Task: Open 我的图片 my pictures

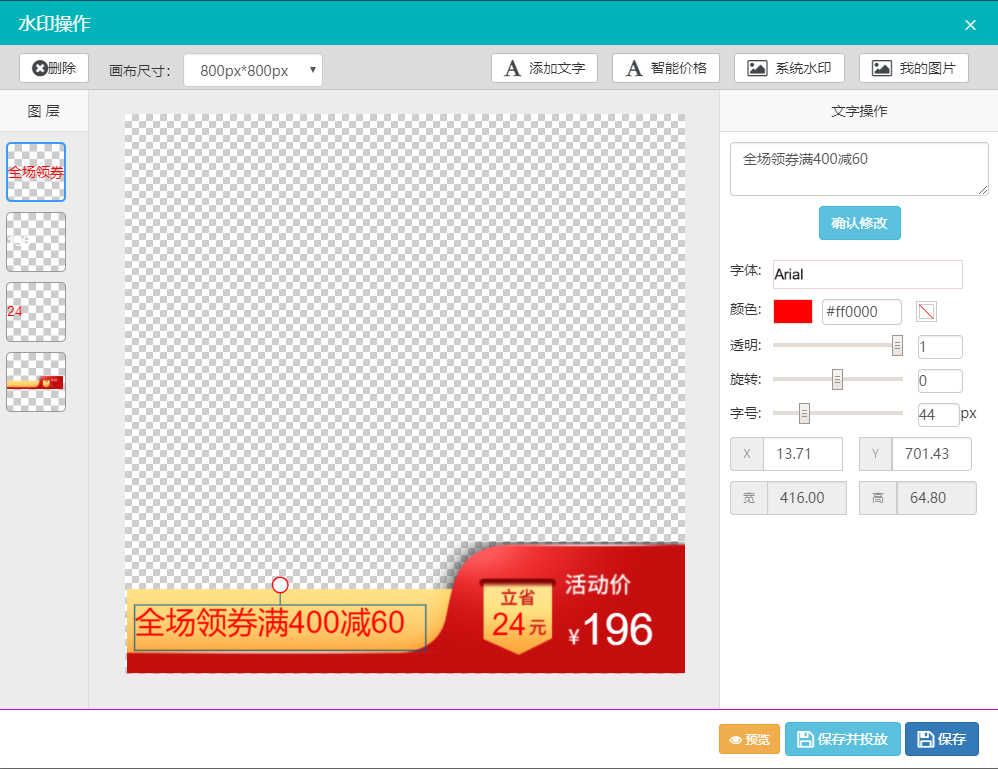Action: 913,68
